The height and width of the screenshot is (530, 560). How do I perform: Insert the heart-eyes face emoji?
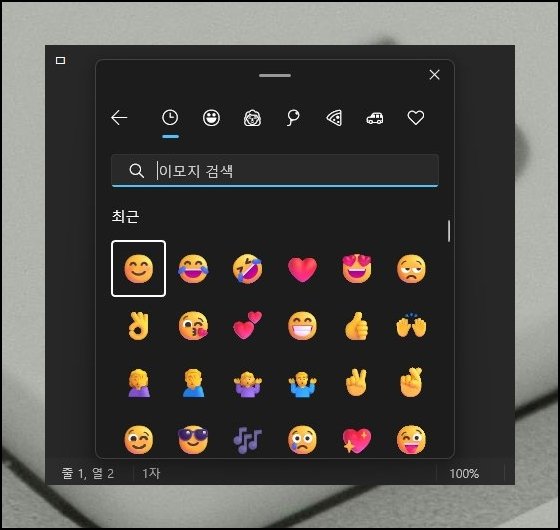(357, 269)
